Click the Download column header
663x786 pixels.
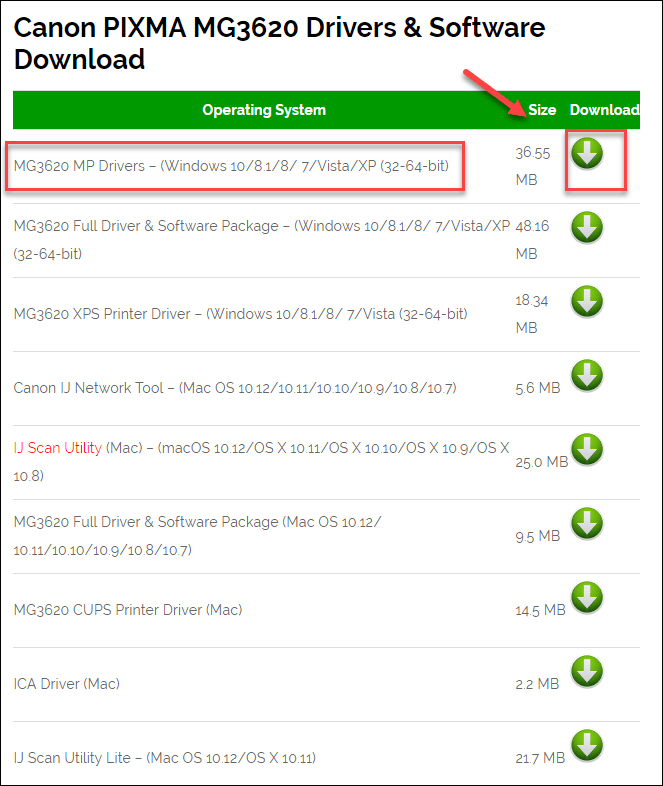pyautogui.click(x=604, y=110)
